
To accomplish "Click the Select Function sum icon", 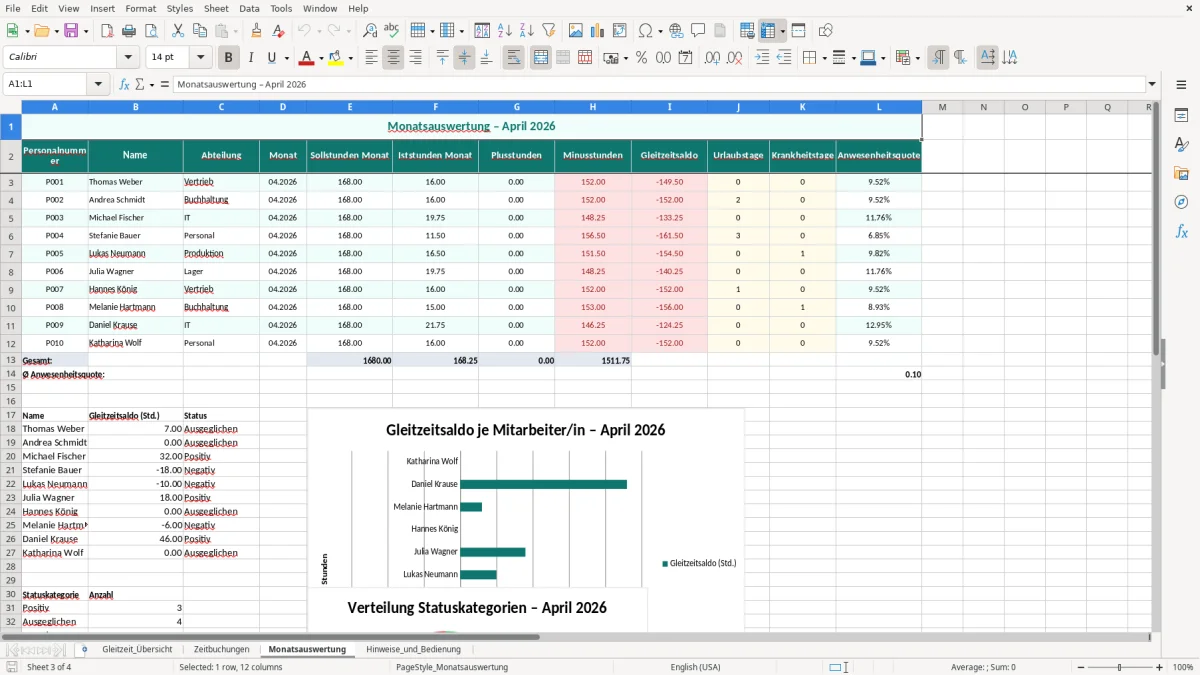I will pos(140,84).
